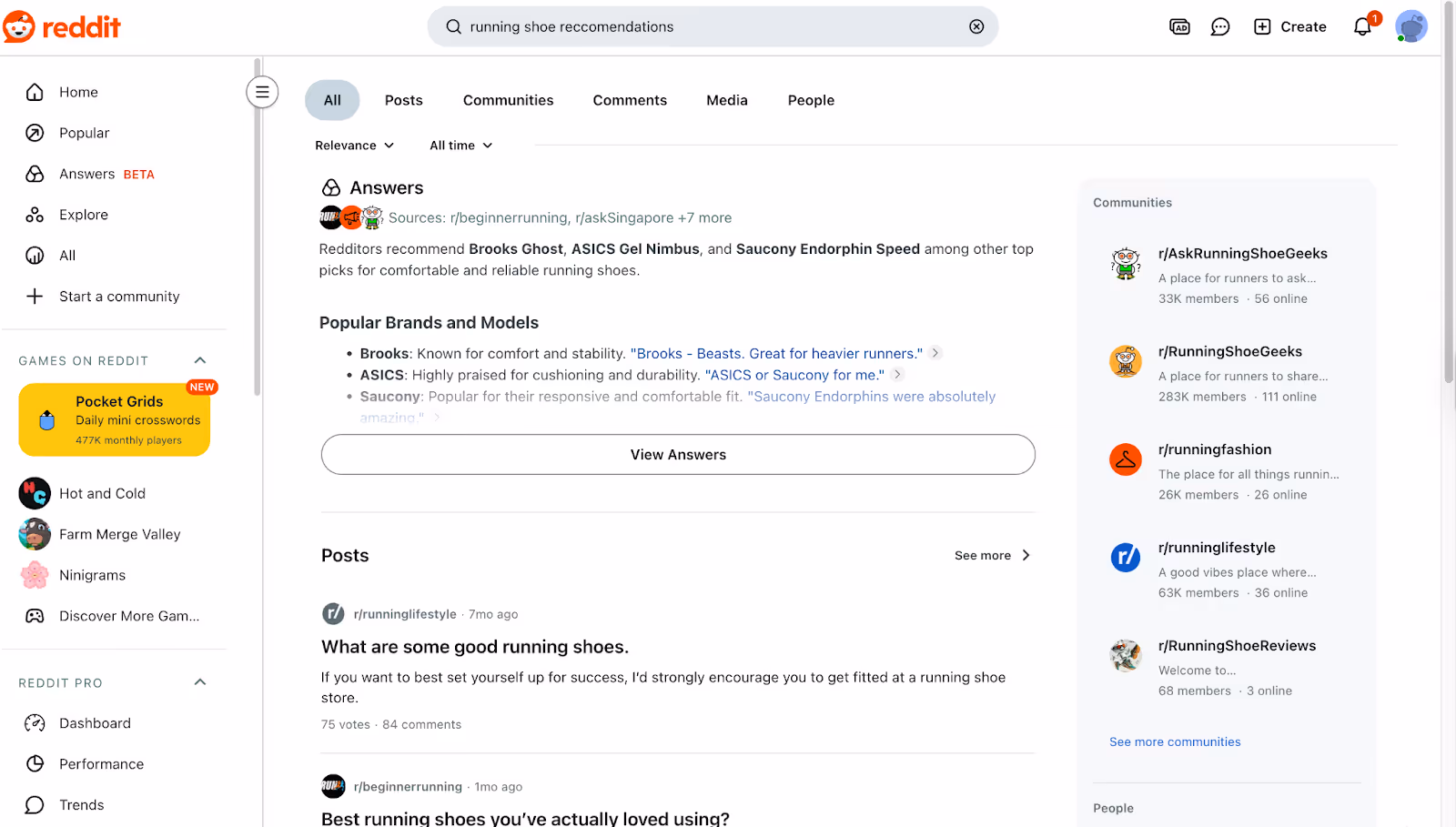Select the All search tab
The width and height of the screenshot is (1456, 827).
(332, 100)
